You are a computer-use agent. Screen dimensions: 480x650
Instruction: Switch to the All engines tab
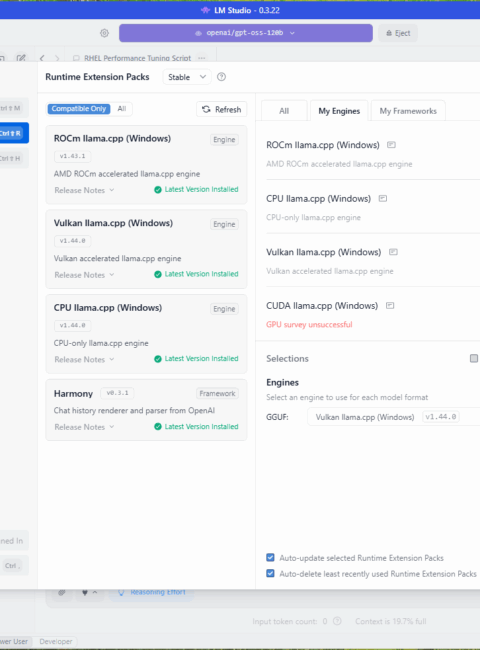coord(284,111)
